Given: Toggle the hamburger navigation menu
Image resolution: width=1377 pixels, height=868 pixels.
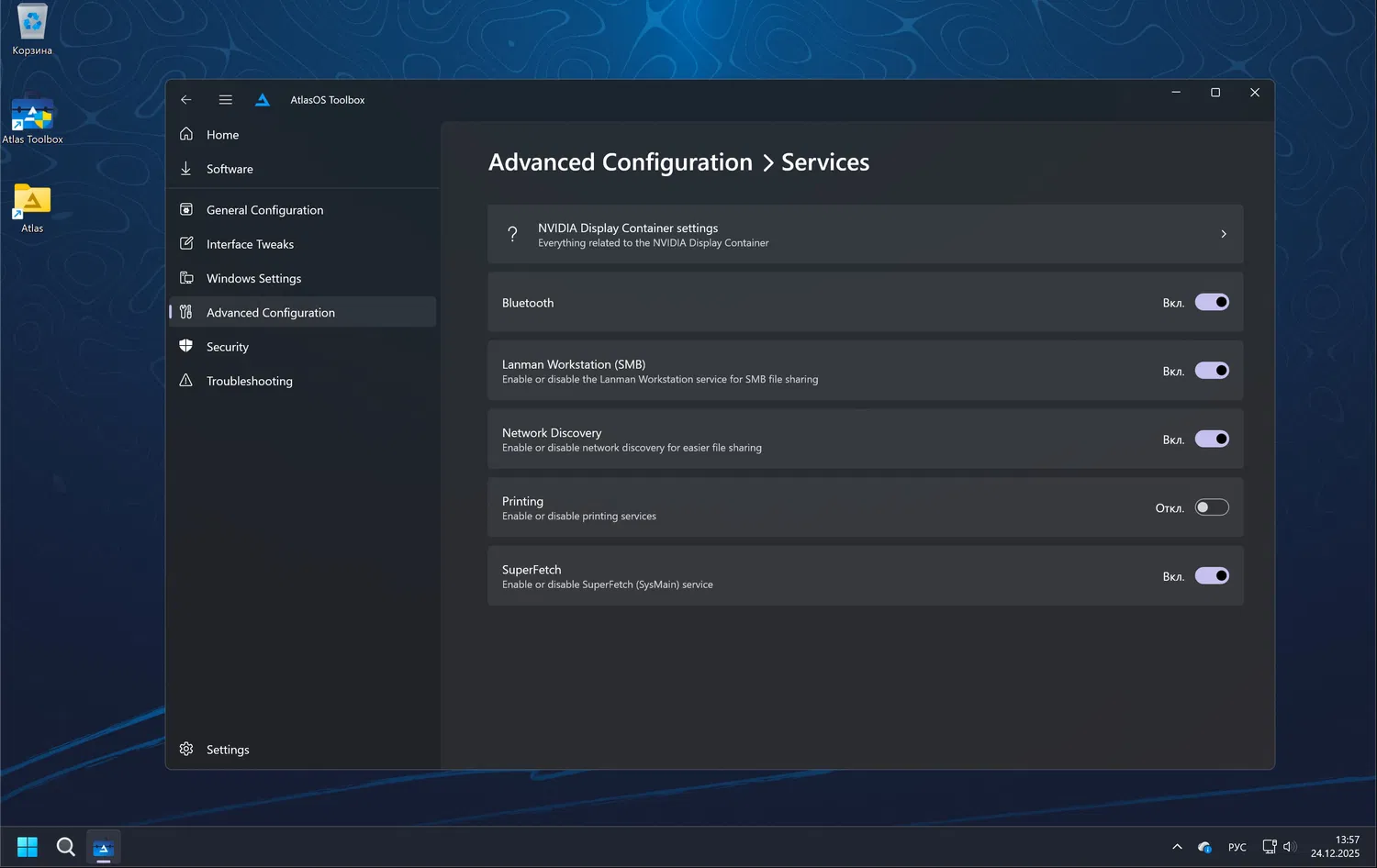Looking at the screenshot, I should point(226,100).
